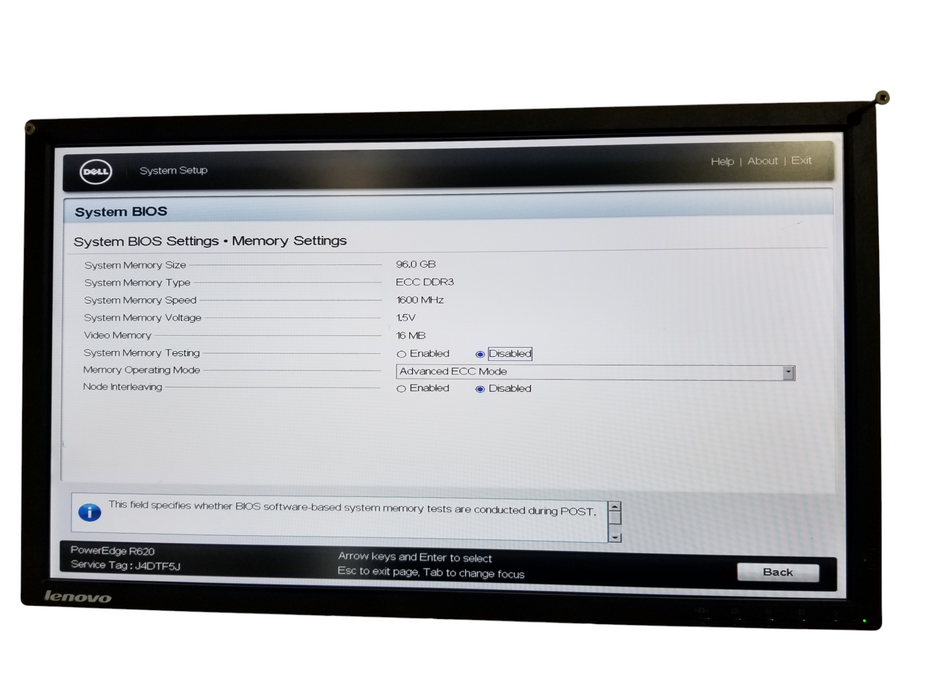Click the ECC DDR3 value

425,282
